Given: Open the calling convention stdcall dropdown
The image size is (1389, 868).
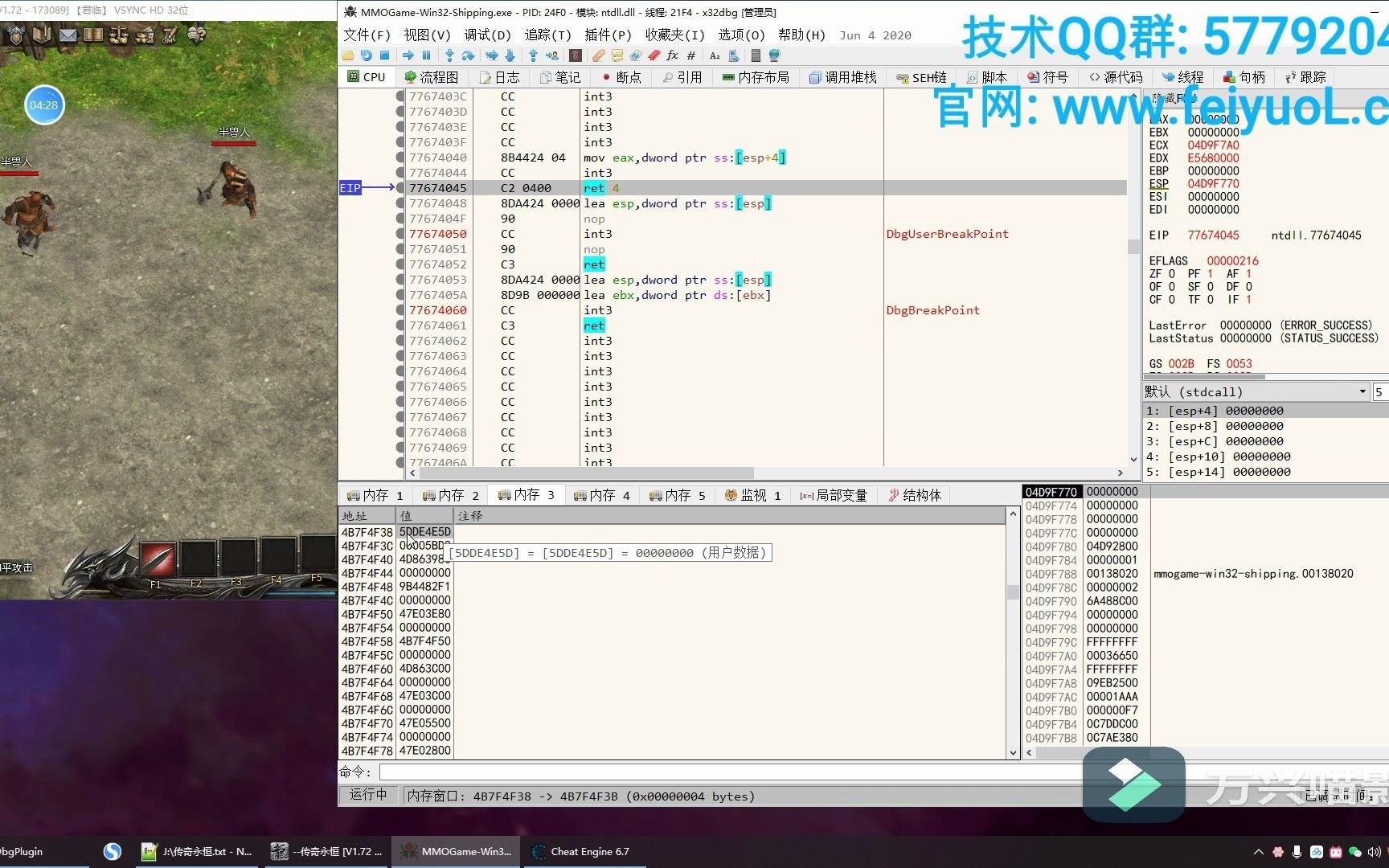Looking at the screenshot, I should (x=1256, y=391).
